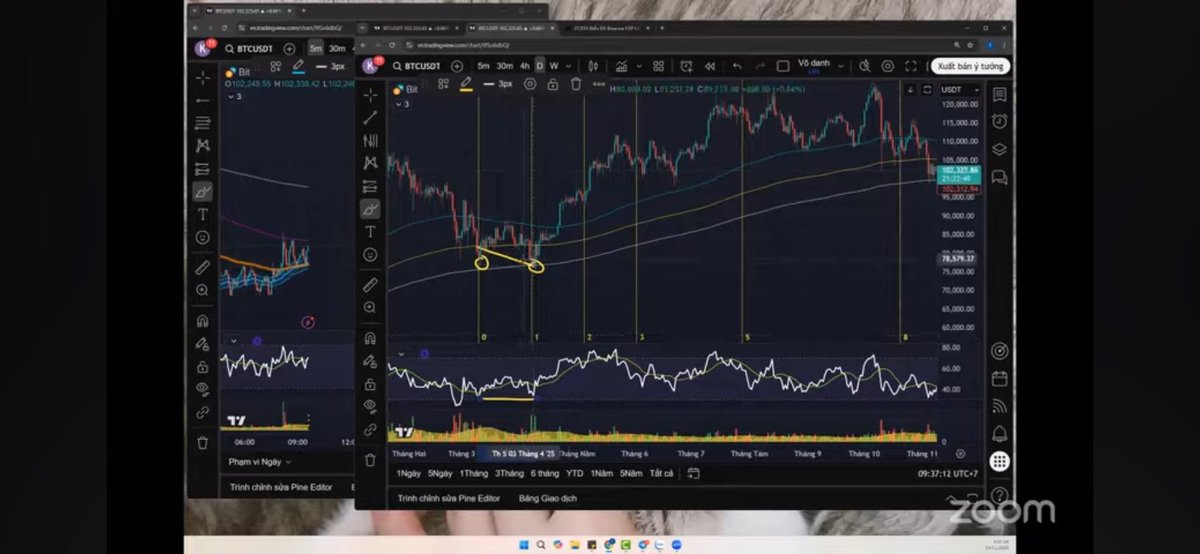Open pattern tools in front window sidebar
This screenshot has width=1200, height=554.
pos(370,162)
